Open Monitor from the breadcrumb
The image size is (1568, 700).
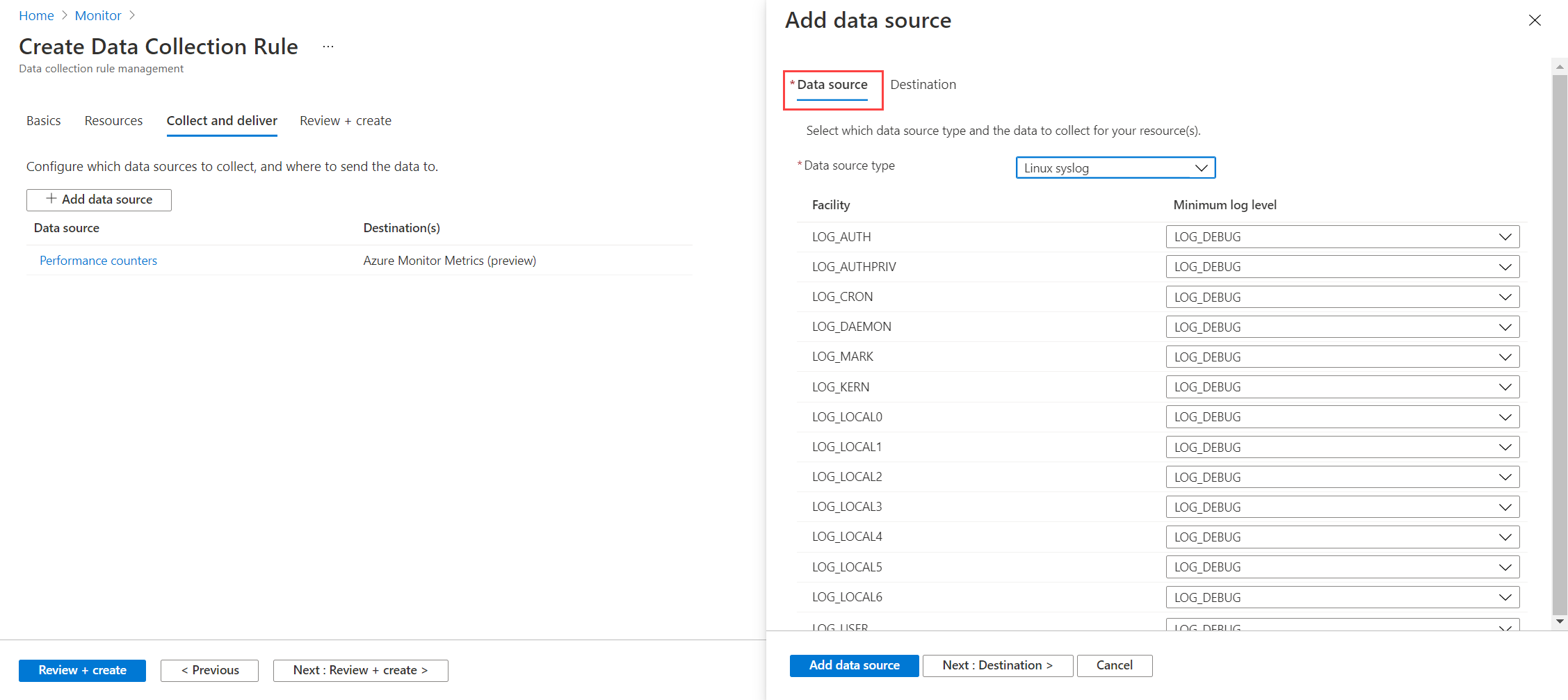click(x=97, y=15)
